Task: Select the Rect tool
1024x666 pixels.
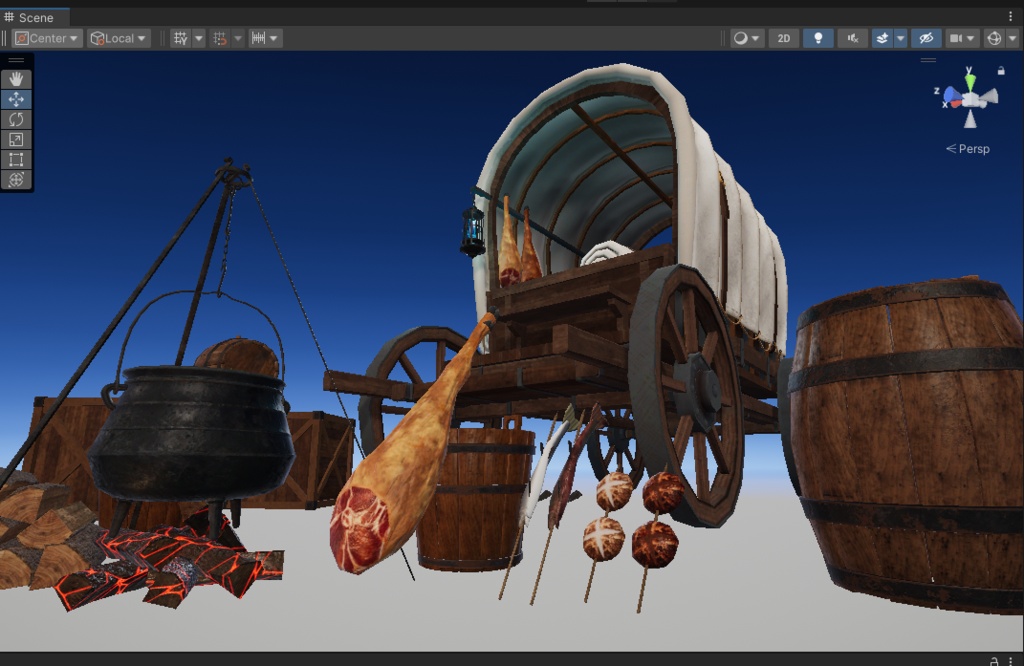Action: point(16,160)
